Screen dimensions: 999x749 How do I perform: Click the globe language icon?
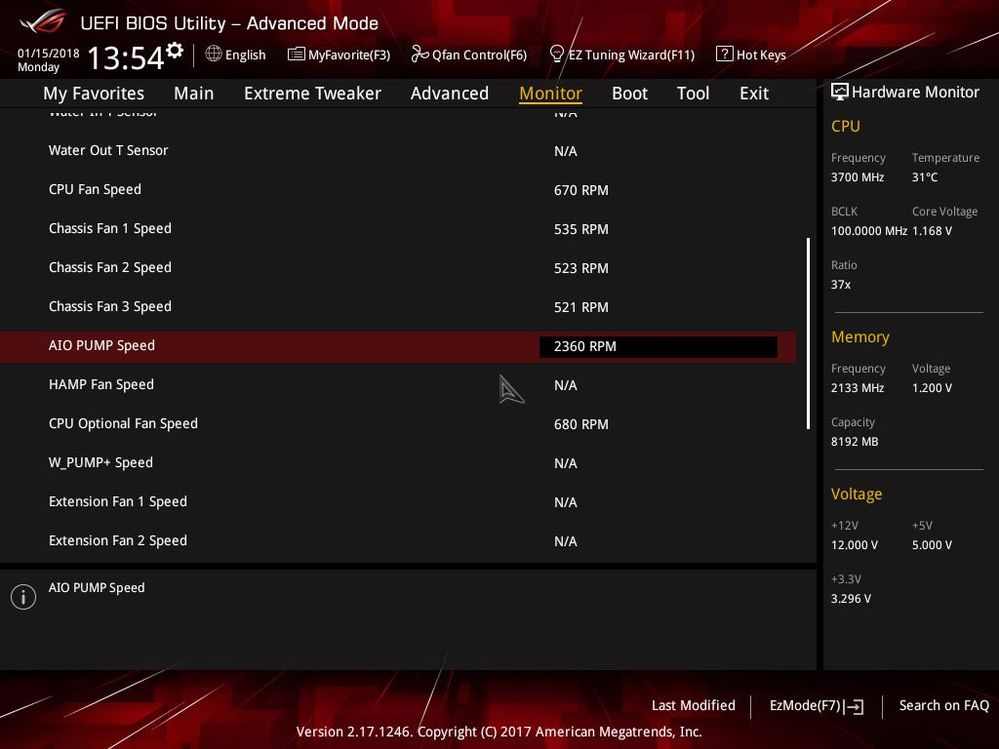click(213, 54)
